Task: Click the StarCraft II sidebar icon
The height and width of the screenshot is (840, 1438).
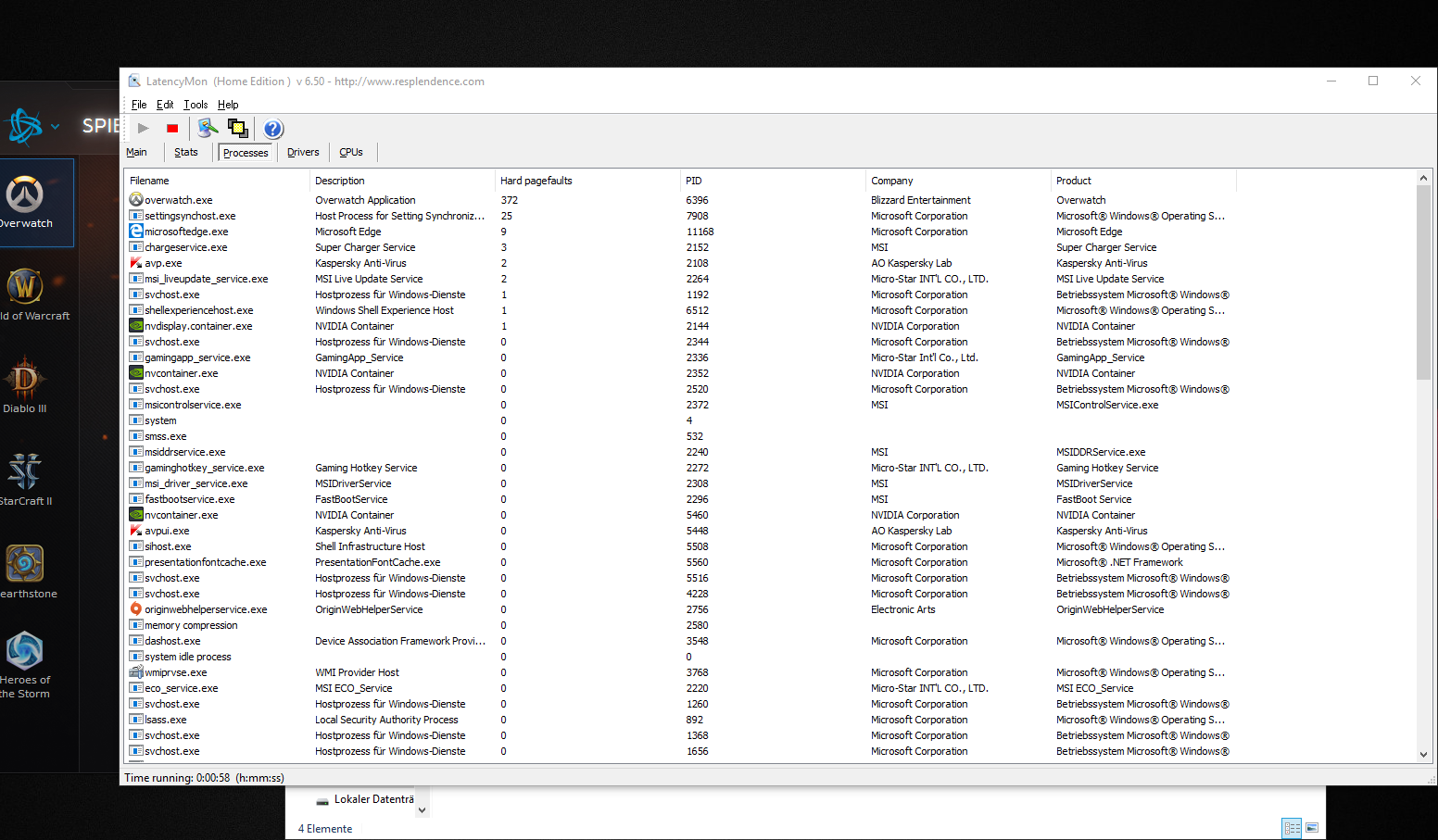Action: (25, 471)
